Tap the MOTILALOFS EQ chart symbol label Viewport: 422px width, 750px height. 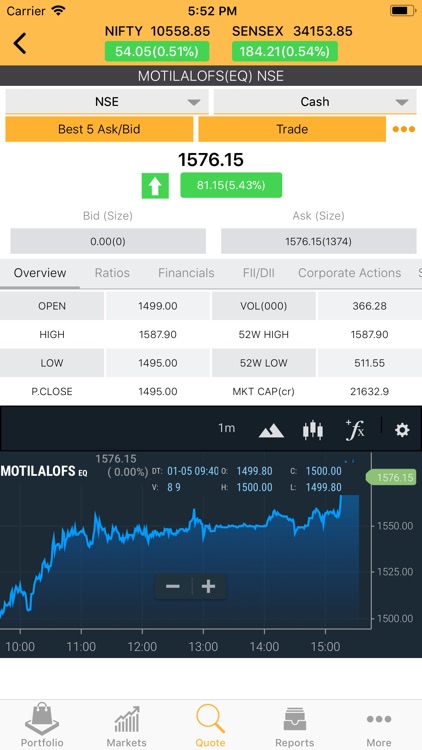pyautogui.click(x=44, y=471)
